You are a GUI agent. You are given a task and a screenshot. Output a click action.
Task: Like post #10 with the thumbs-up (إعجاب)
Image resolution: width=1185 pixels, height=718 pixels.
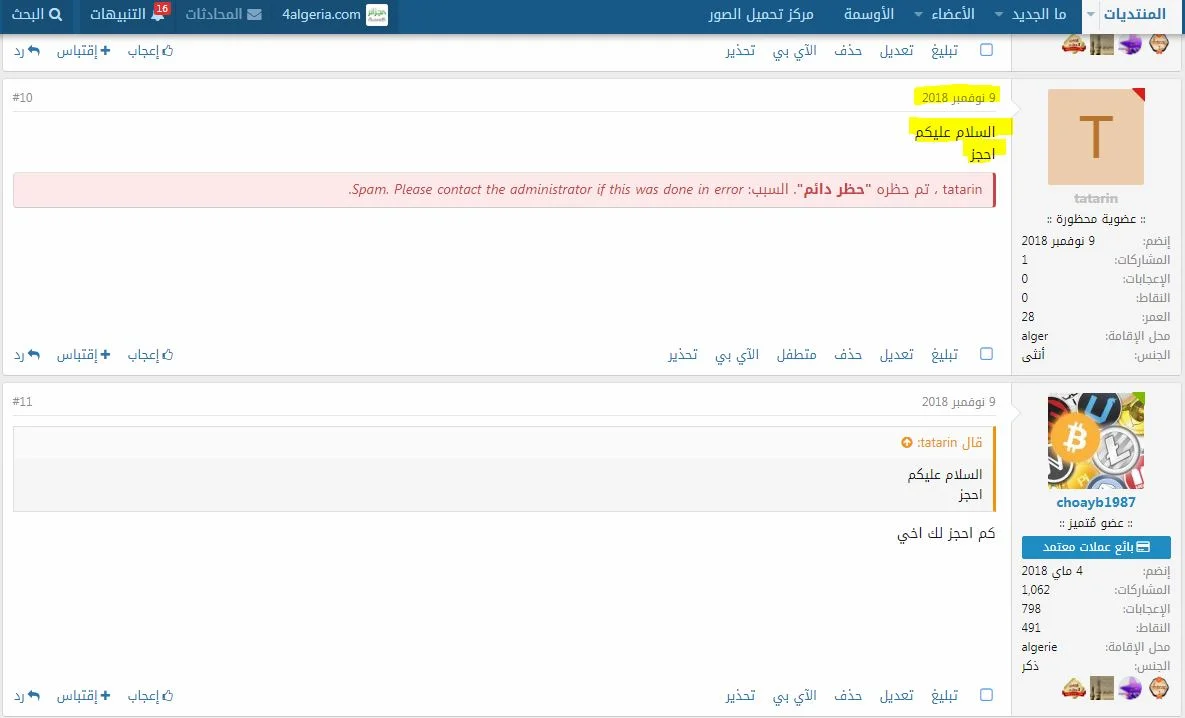click(x=167, y=354)
